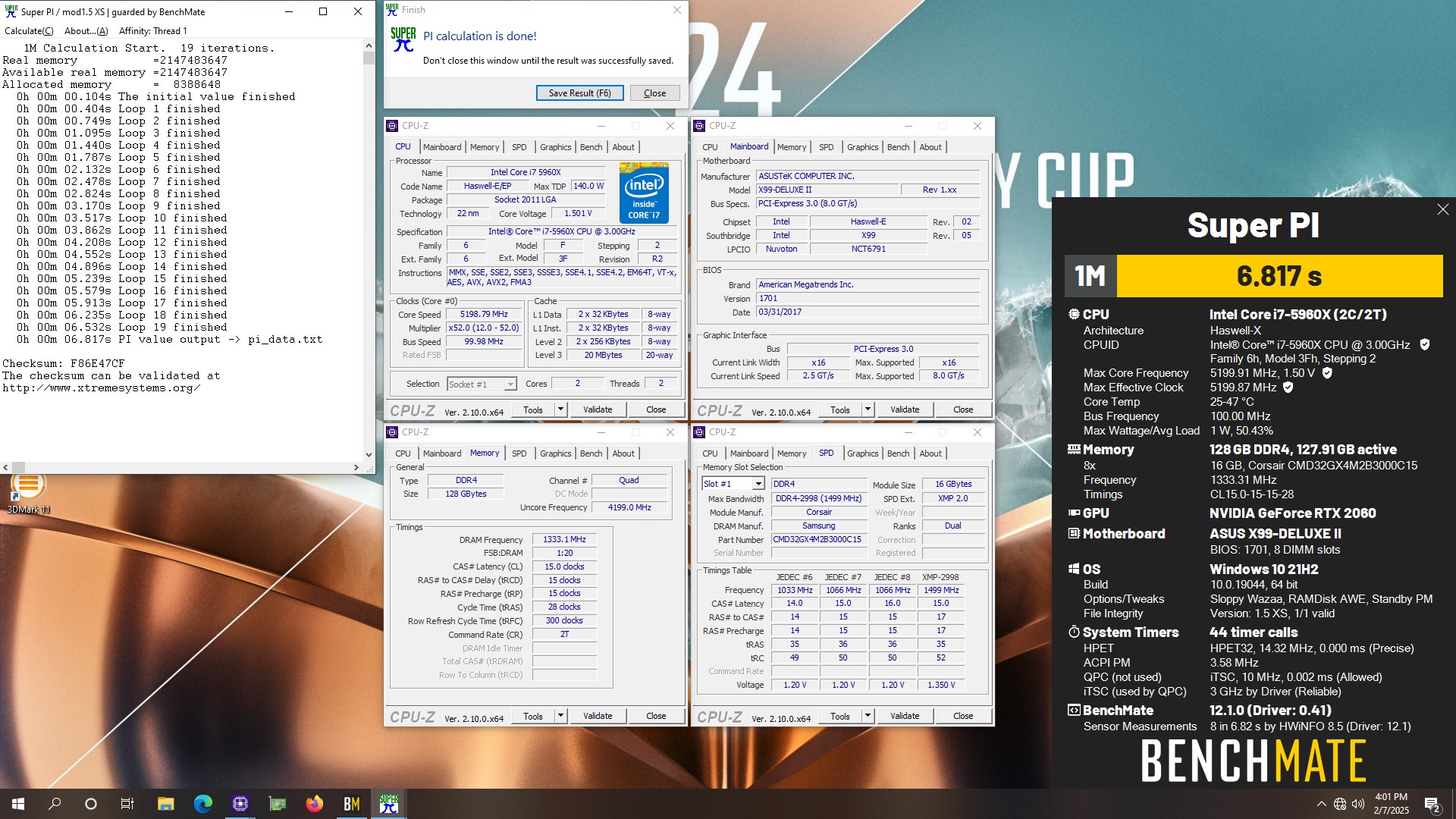Close the BenchMate Super PI overlay
Viewport: 1456px width, 819px height.
[x=1442, y=209]
